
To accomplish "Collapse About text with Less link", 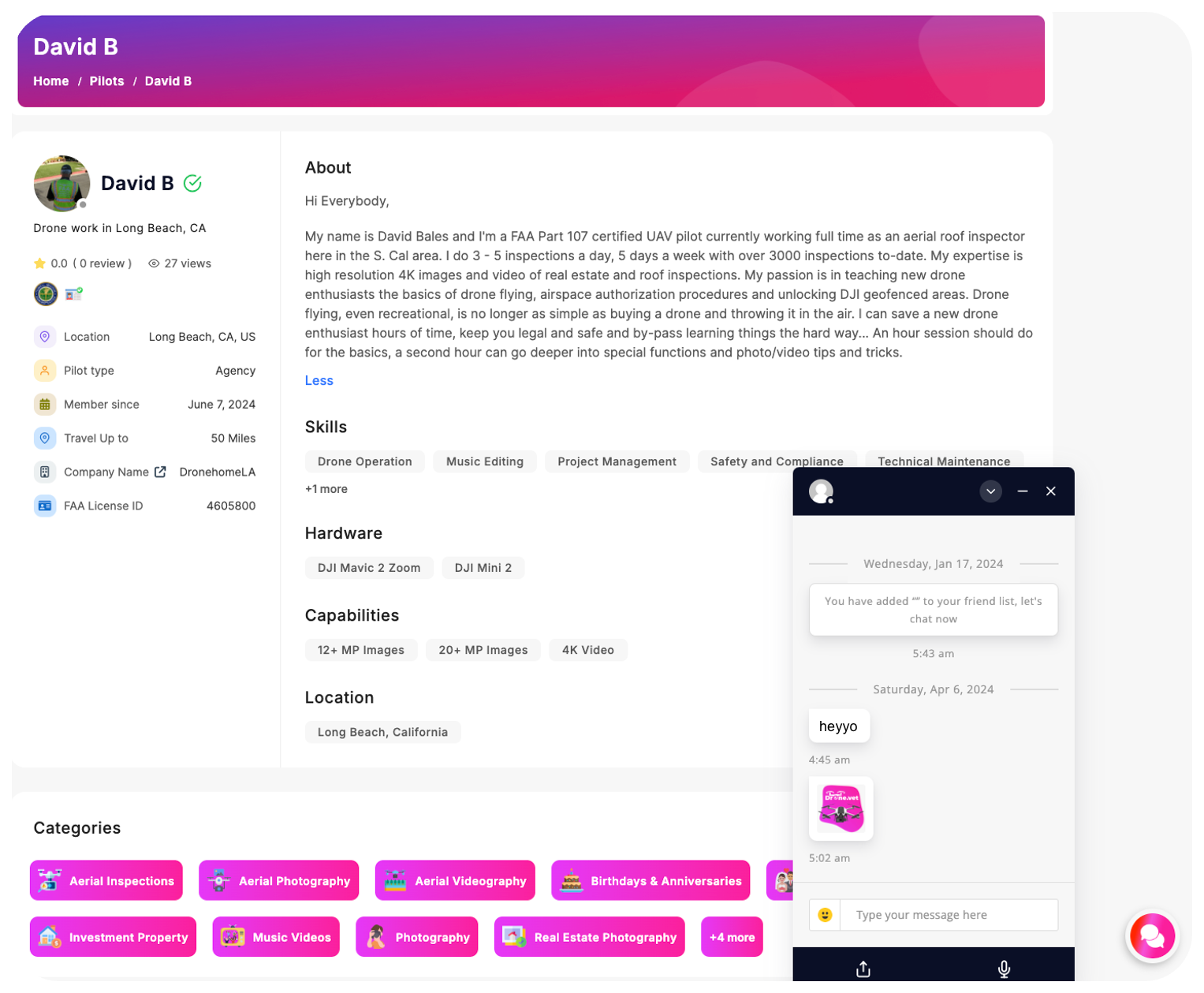I will tap(319, 380).
